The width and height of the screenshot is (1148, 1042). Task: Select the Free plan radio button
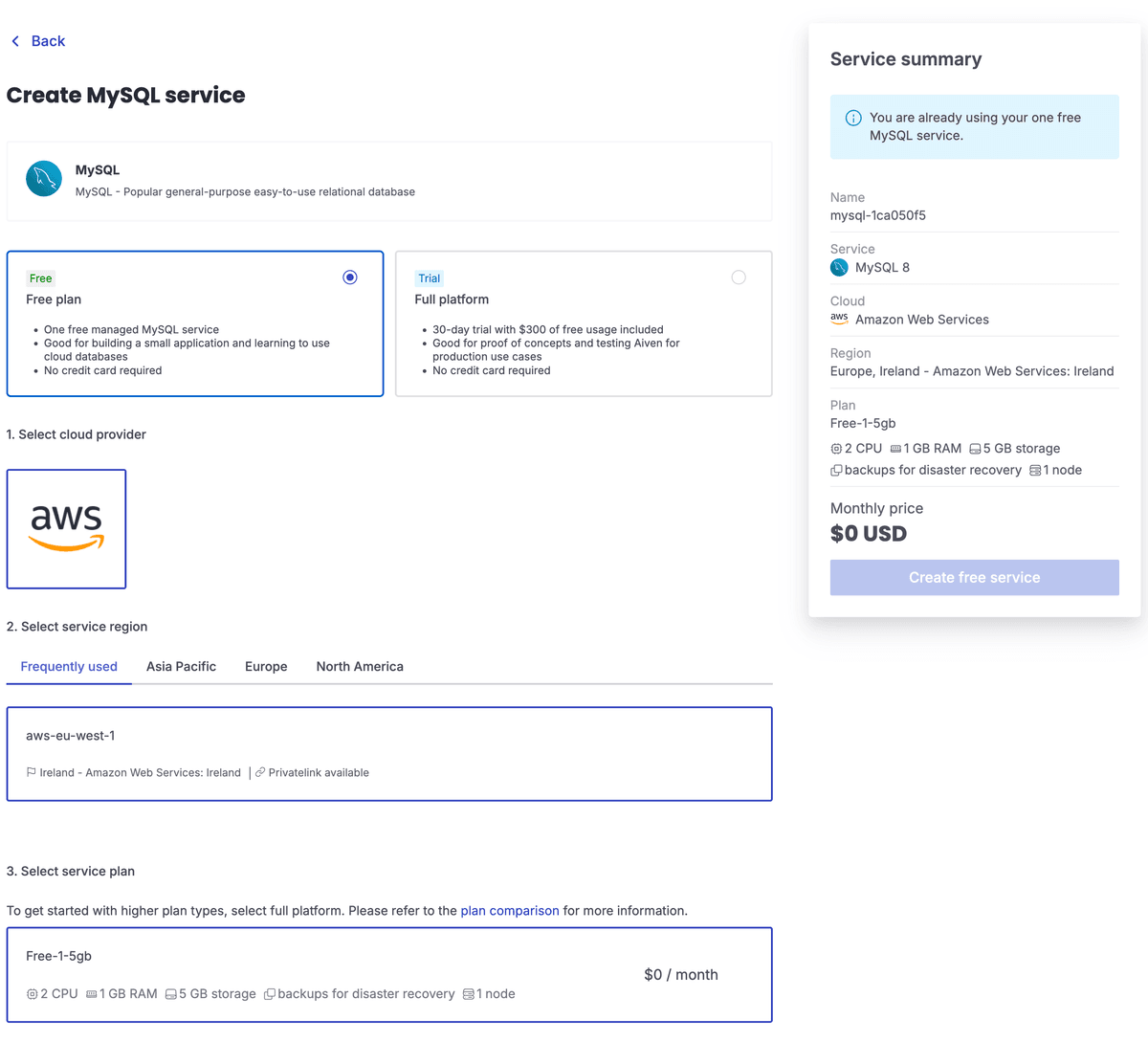coord(349,277)
